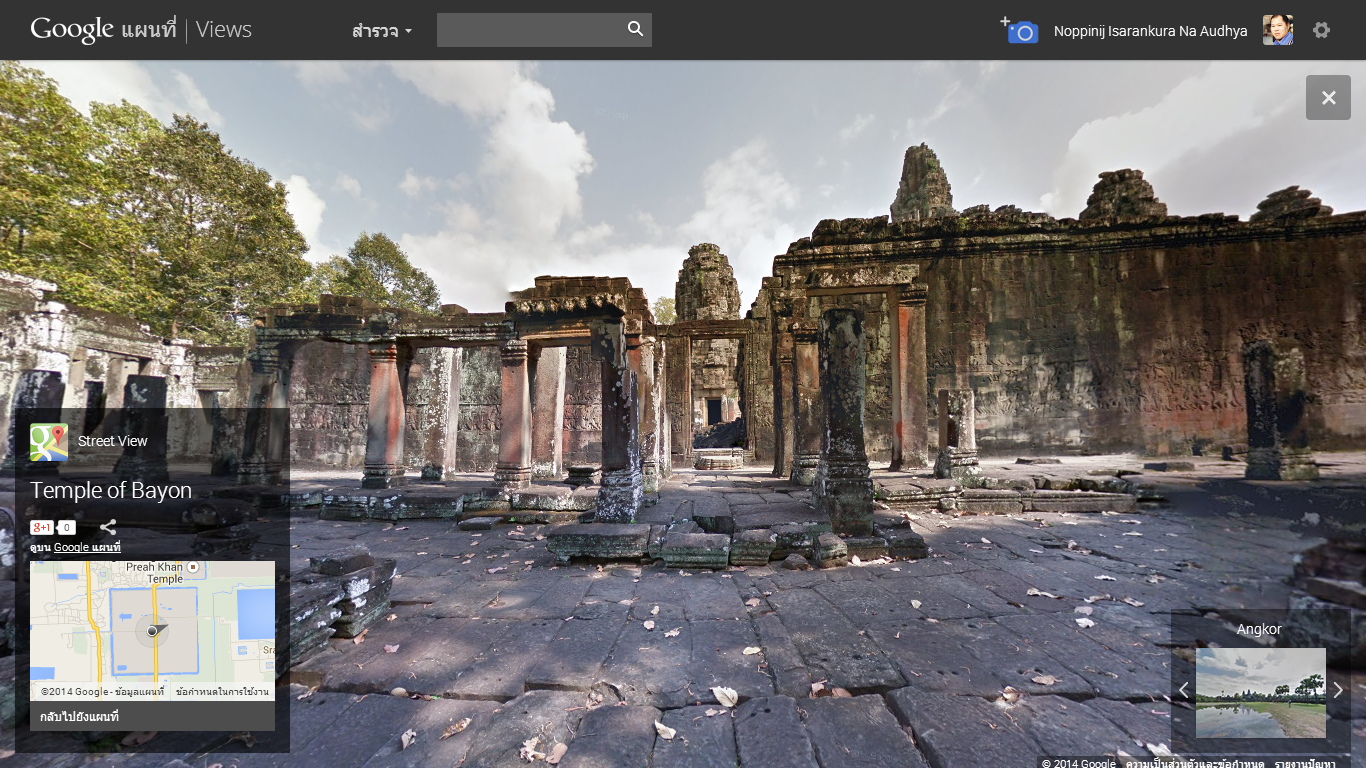Click the ข้อกำหนดในการใช้งาน map terms link
Viewport: 1366px width, 768px height.
(222, 692)
